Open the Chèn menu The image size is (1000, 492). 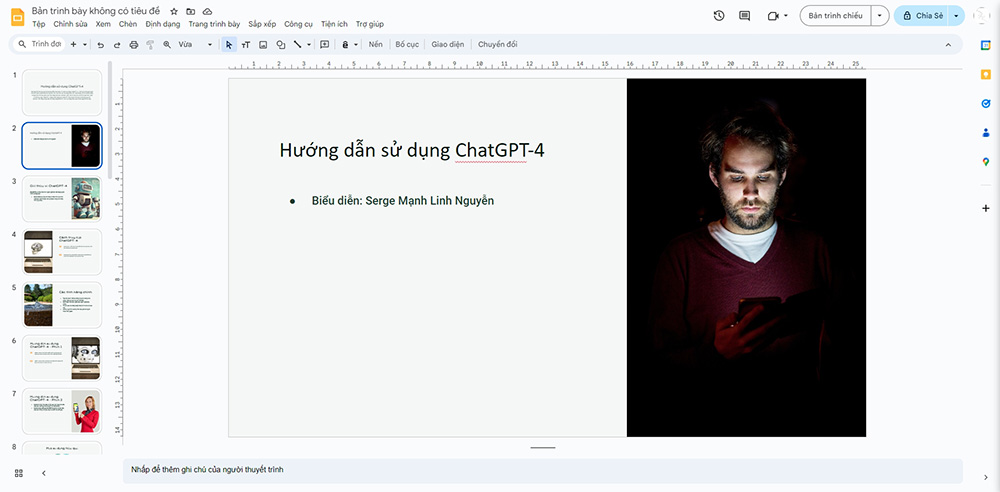(128, 24)
